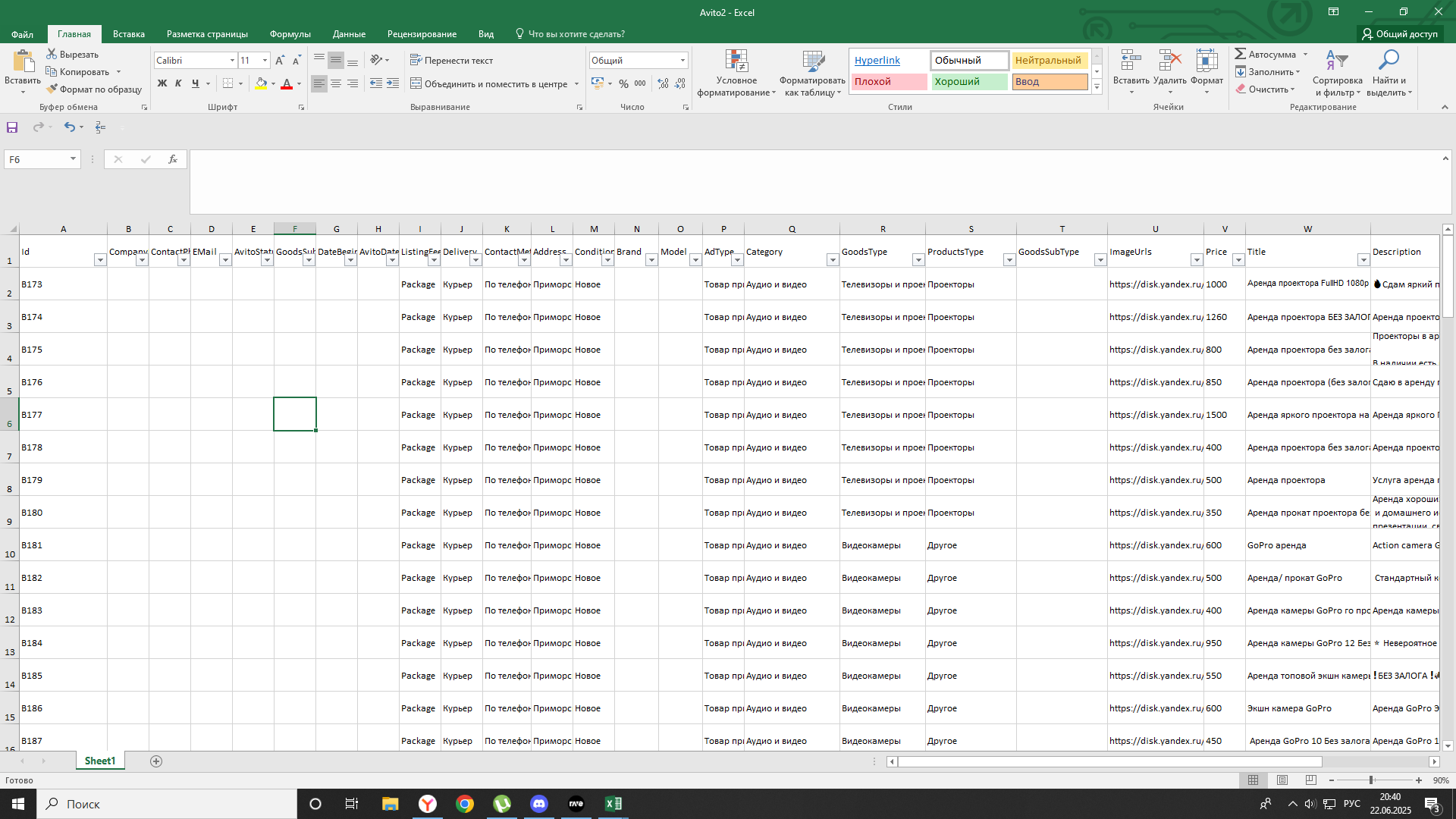The image size is (1456, 819).
Task: Open the Category column filter dropdown
Action: (x=833, y=260)
